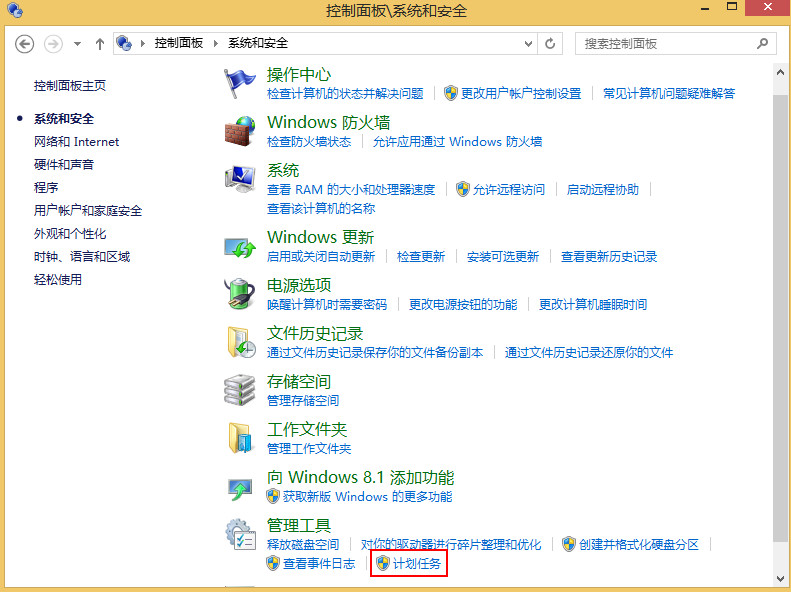
Task: Open the 向 Windows 8.1 添加功能 icon
Action: click(240, 489)
